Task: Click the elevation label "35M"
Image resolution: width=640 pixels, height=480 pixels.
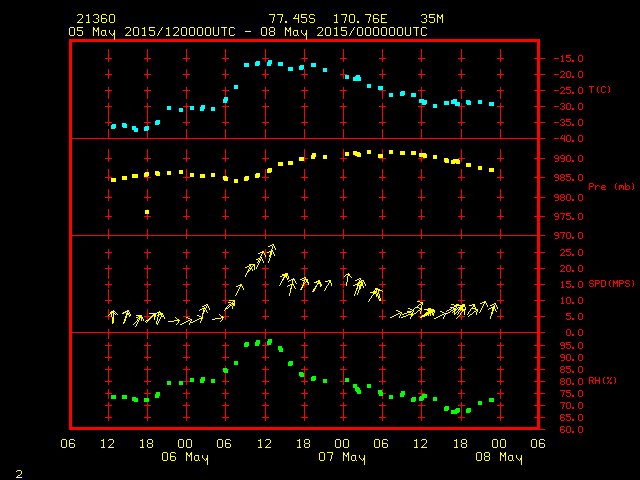Action: coord(432,19)
